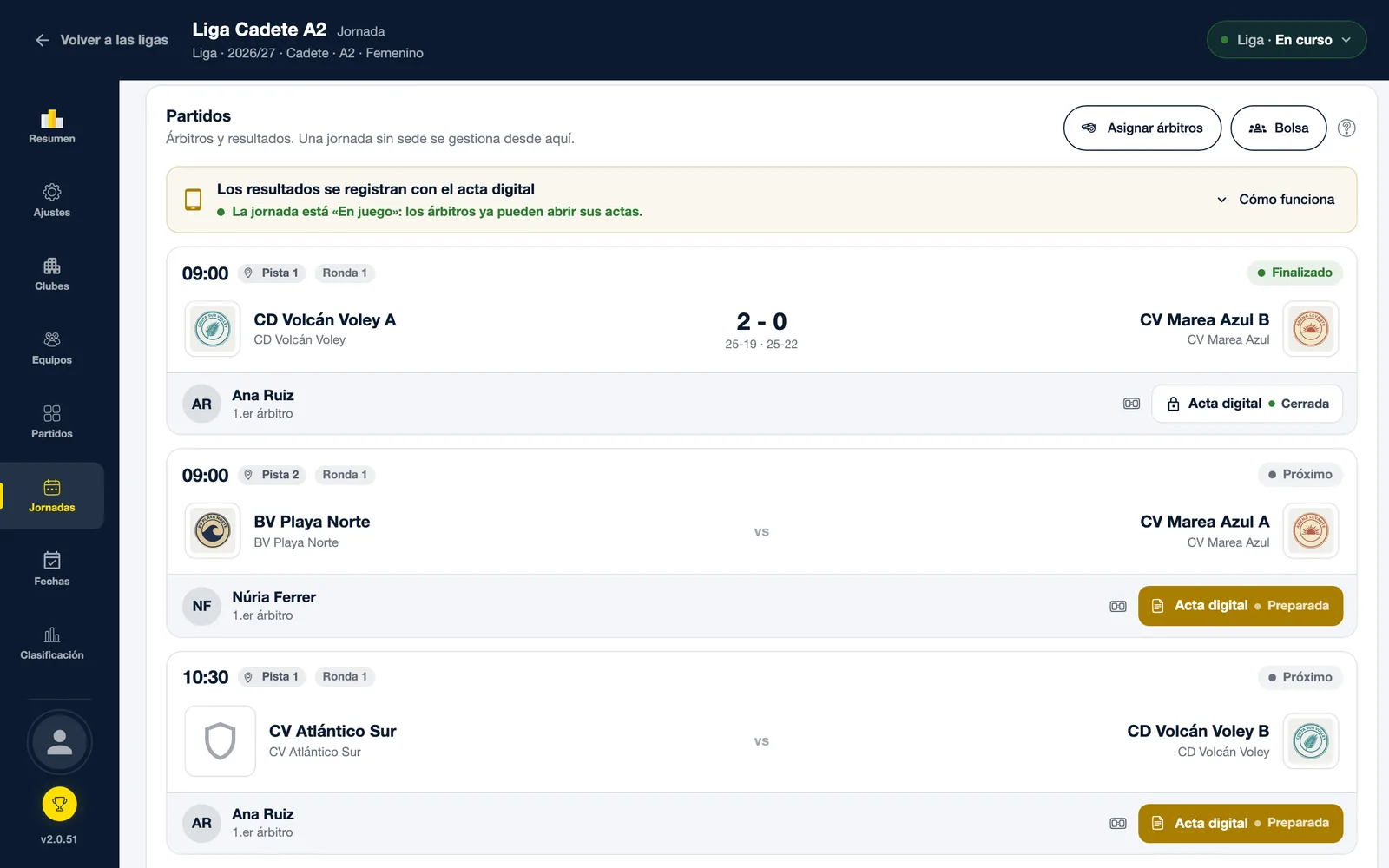
Task: Click the CV Atlántico Sur shield logo
Action: (x=221, y=741)
